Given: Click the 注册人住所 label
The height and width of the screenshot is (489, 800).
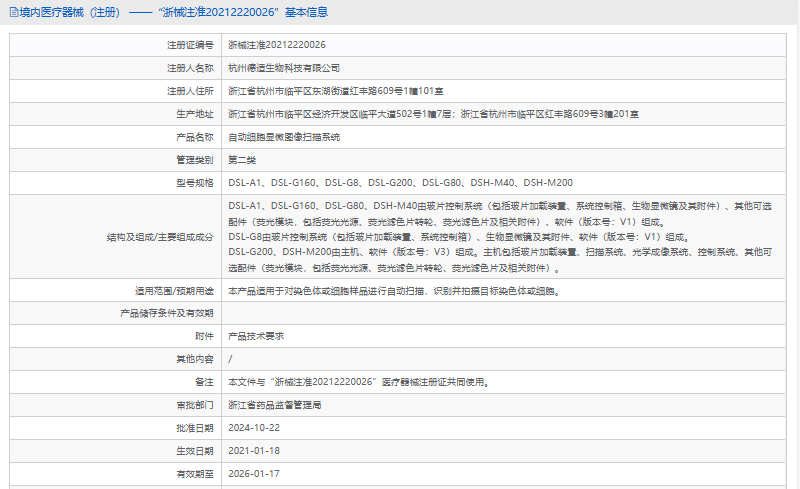Looking at the screenshot, I should 190,91.
